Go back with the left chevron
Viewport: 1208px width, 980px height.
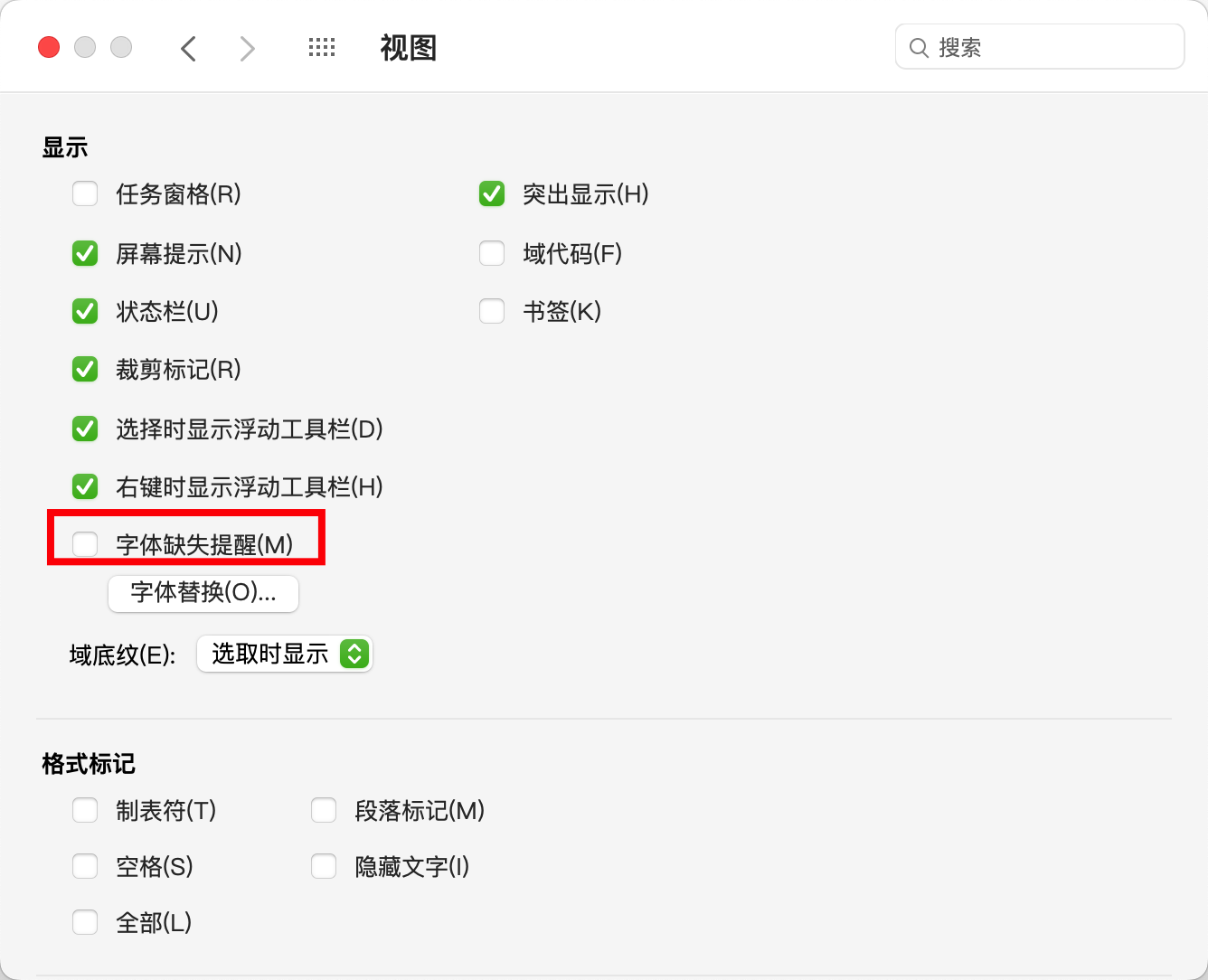coord(188,48)
